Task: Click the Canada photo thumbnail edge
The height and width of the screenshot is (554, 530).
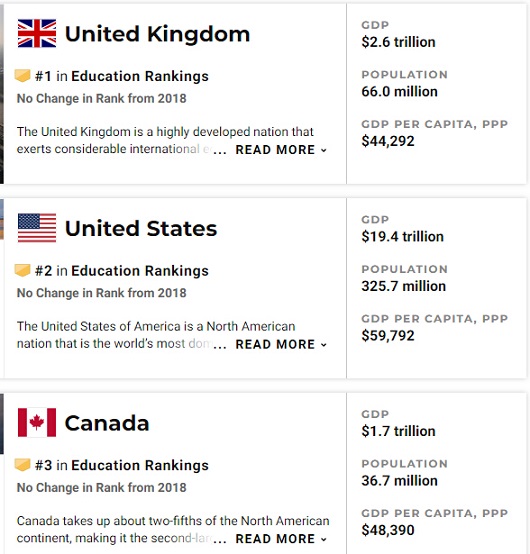Action: point(2,423)
